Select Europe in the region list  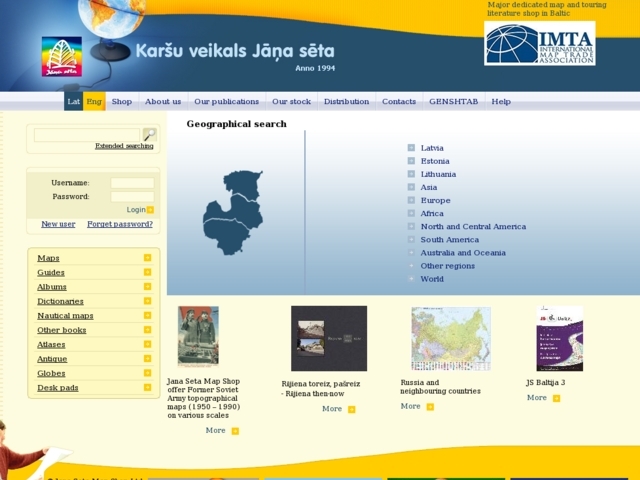pos(436,200)
